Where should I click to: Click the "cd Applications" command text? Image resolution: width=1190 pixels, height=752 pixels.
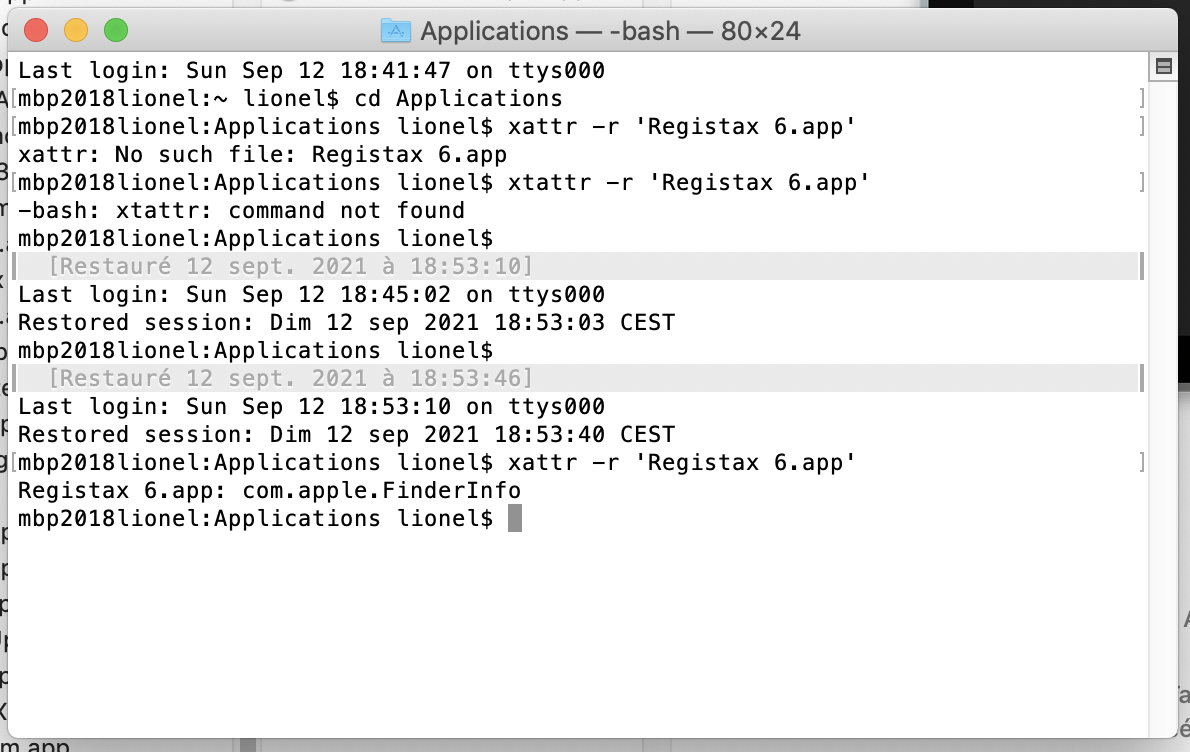tap(458, 99)
